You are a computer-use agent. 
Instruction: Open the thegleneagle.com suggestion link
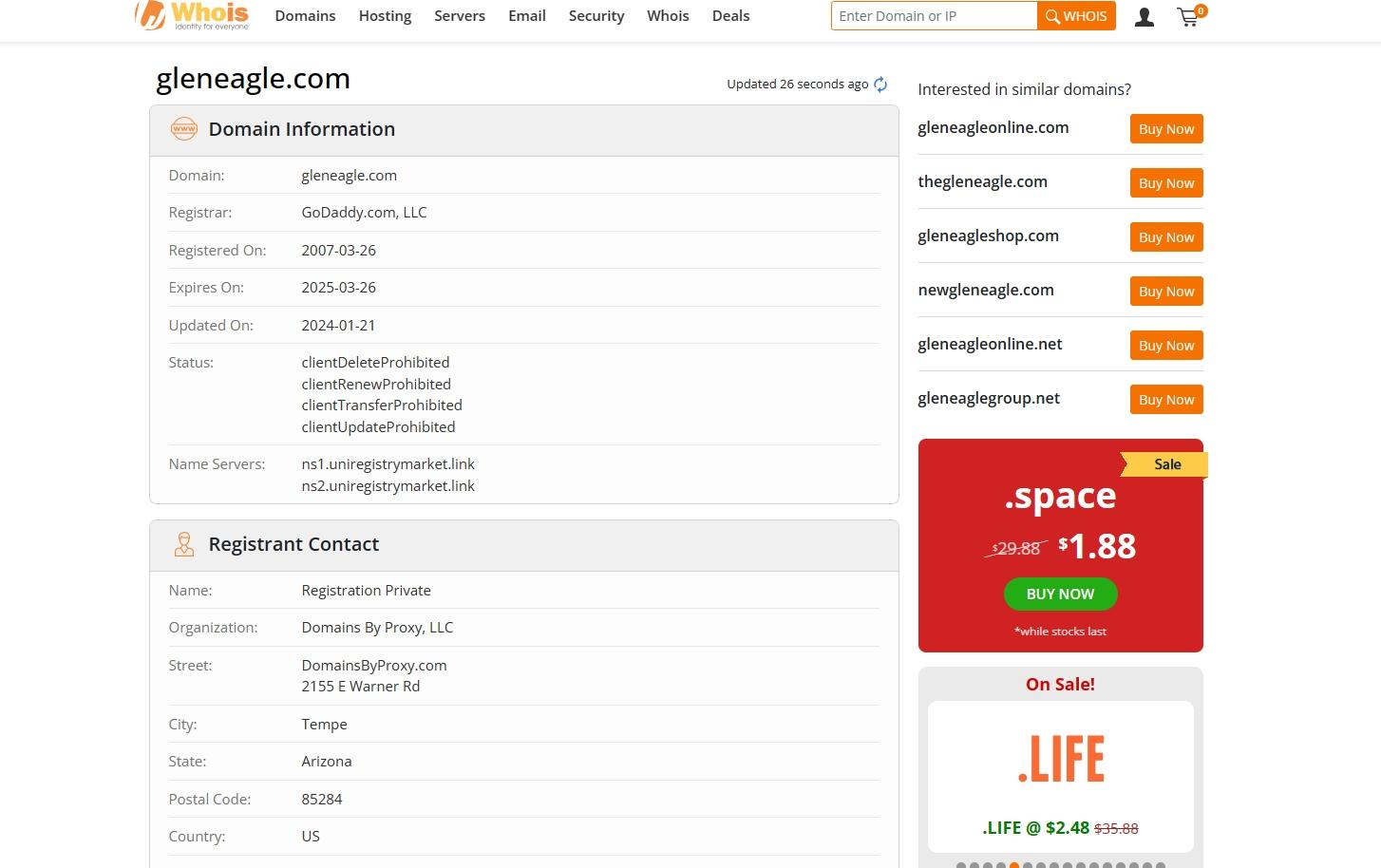[983, 182]
